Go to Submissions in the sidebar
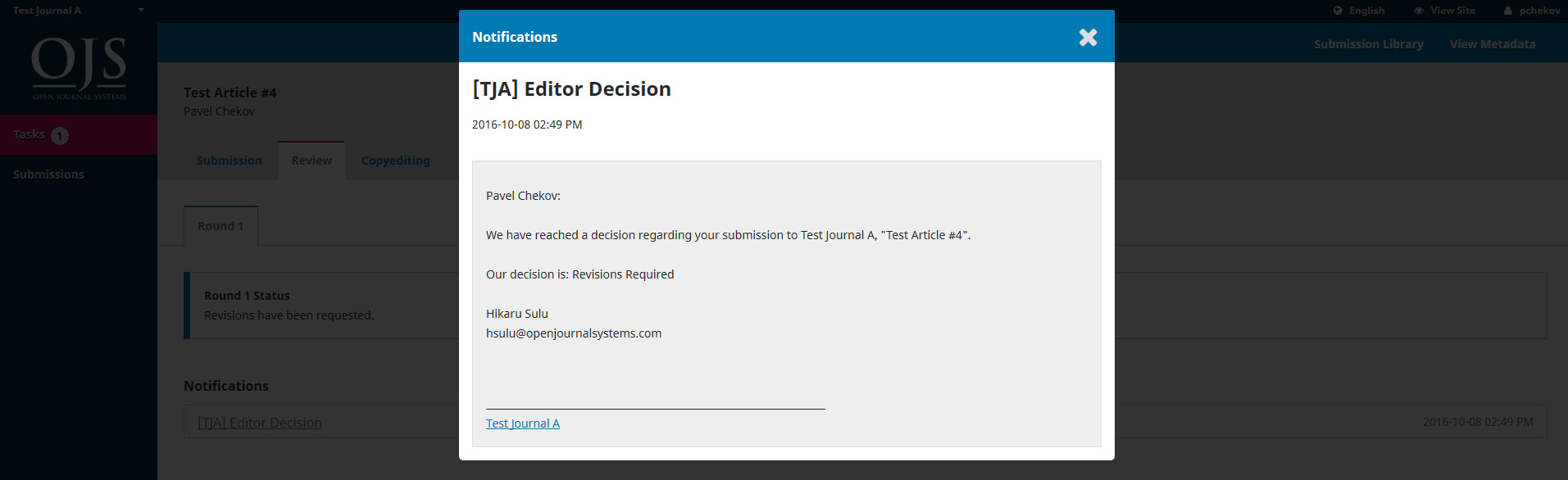 (48, 174)
